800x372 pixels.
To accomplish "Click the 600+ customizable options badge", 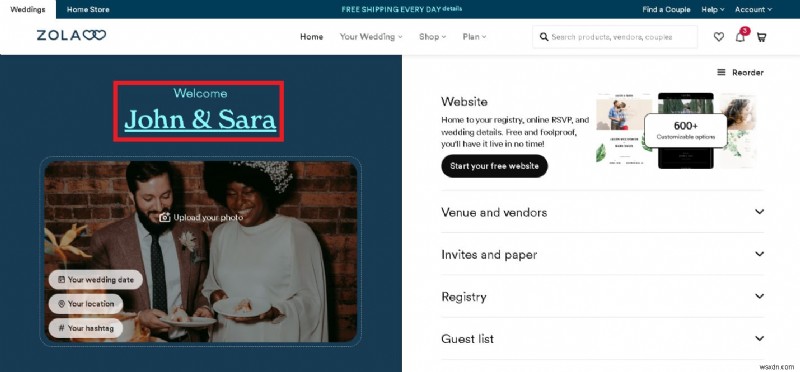I will pos(686,131).
